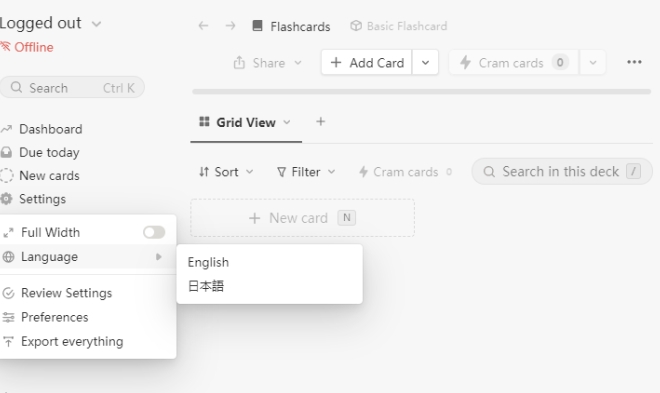This screenshot has width=660, height=393.
Task: Click the forward navigation arrow
Action: (x=230, y=26)
